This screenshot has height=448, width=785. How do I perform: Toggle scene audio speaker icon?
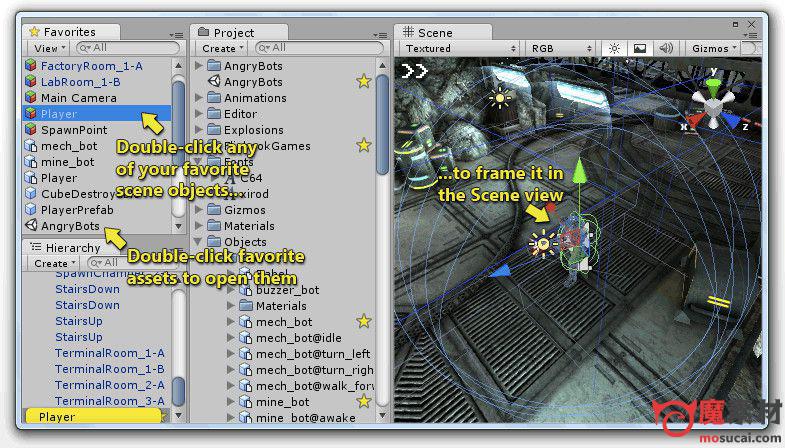(x=666, y=49)
